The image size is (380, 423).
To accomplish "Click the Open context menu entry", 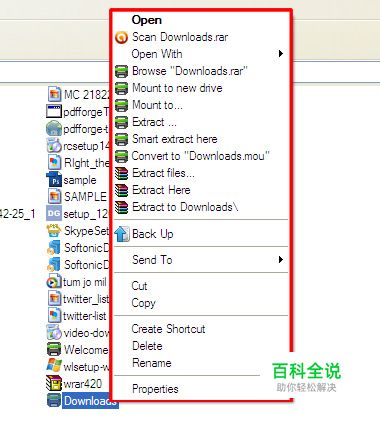I will coord(147,20).
